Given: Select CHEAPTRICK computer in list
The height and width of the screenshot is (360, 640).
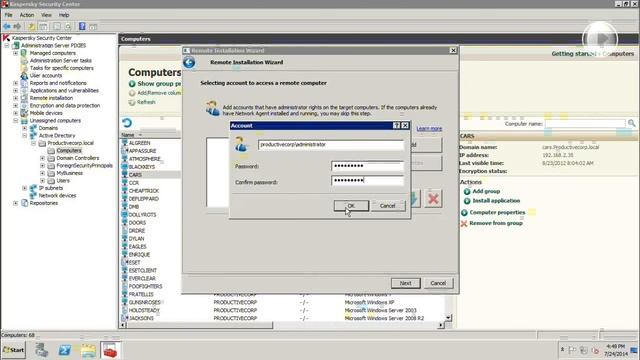Looking at the screenshot, I should [x=144, y=191].
